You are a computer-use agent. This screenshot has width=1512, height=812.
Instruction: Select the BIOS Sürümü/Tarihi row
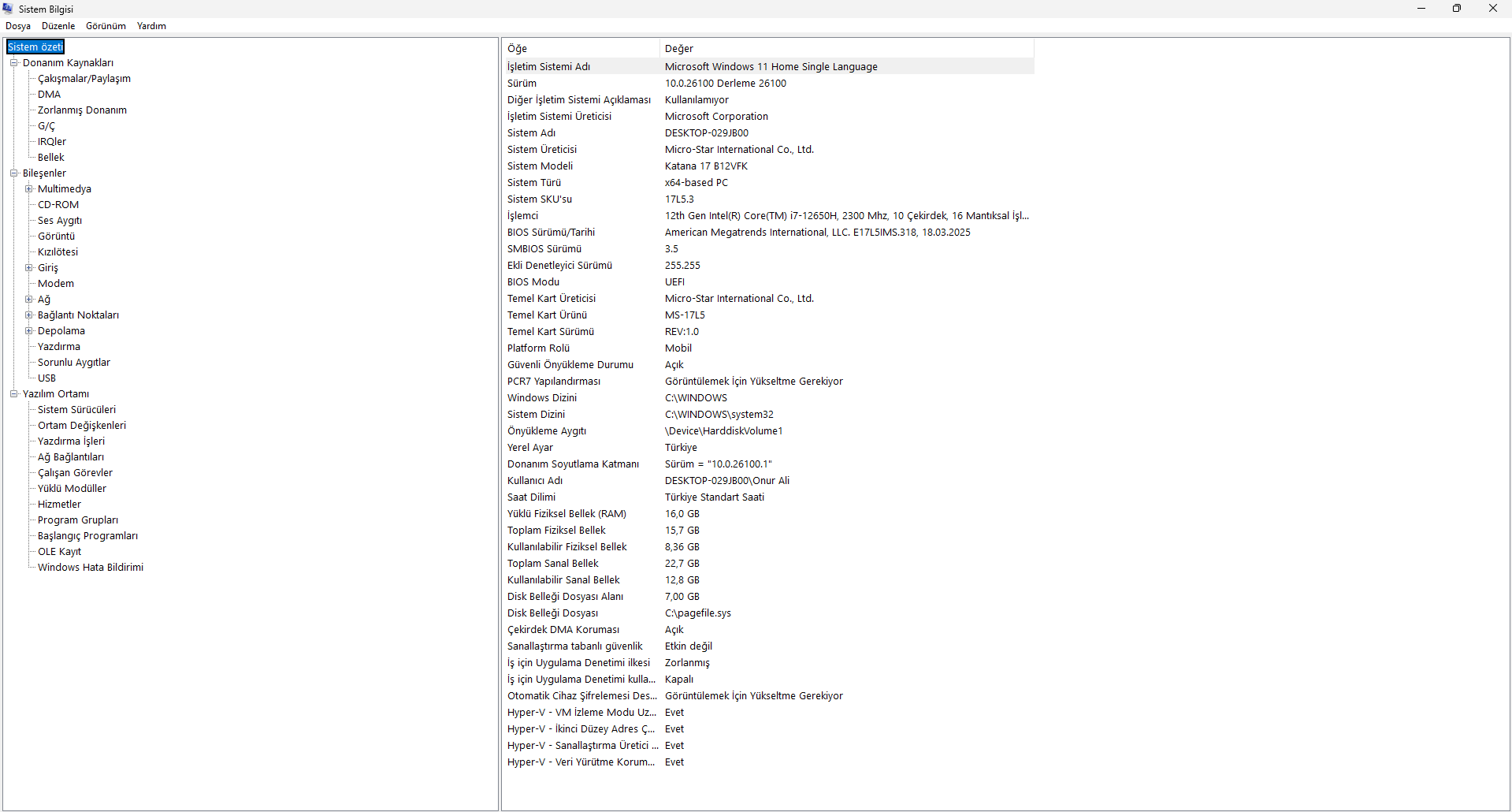768,232
